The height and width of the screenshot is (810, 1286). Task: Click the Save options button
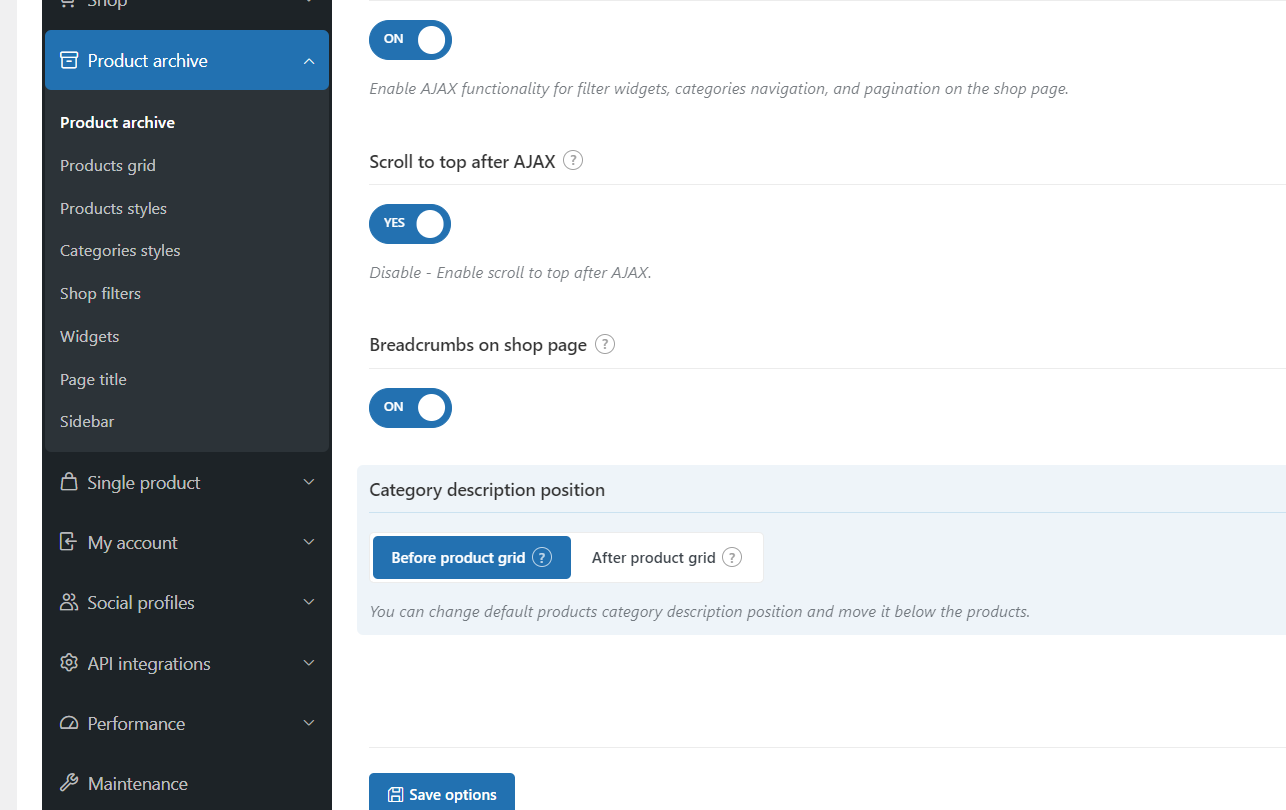point(442,794)
